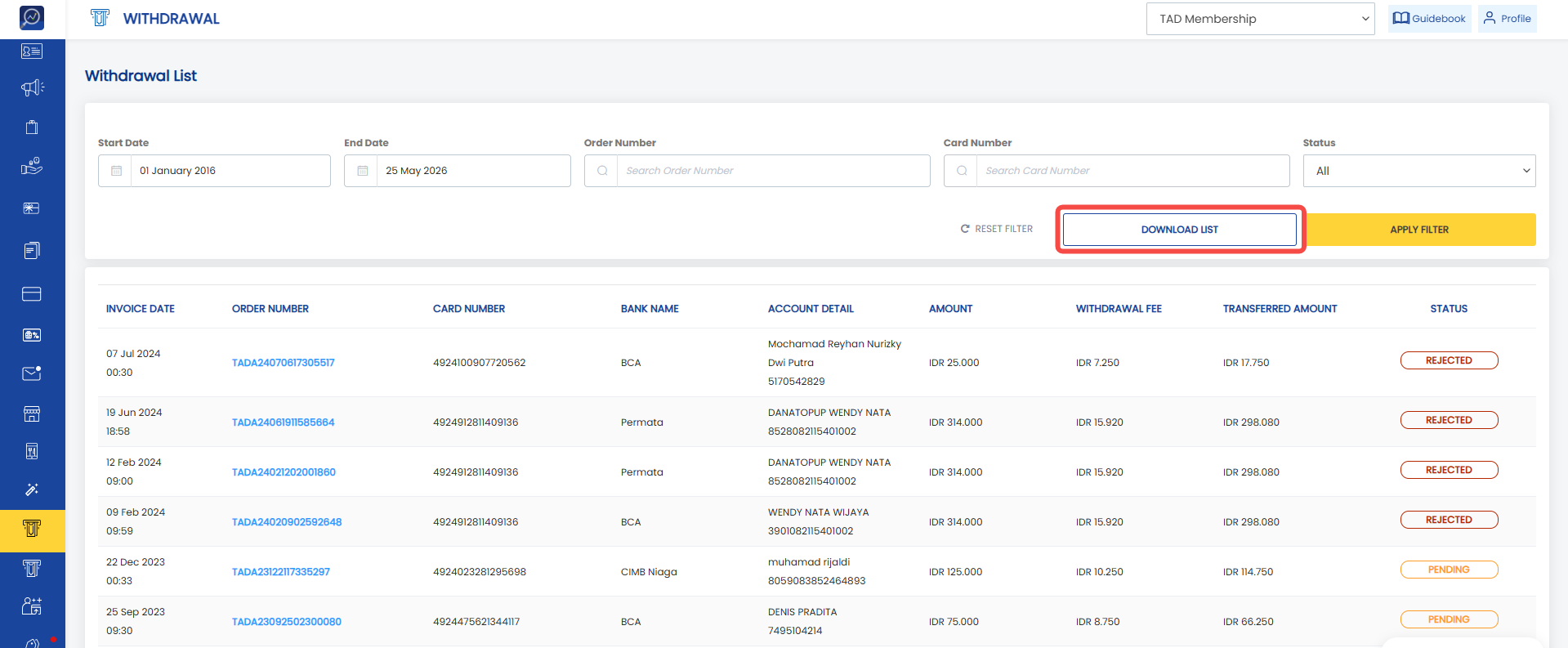Click the PENDING badge for order TADA23122117335297
This screenshot has width=1568, height=648.
[x=1449, y=570]
